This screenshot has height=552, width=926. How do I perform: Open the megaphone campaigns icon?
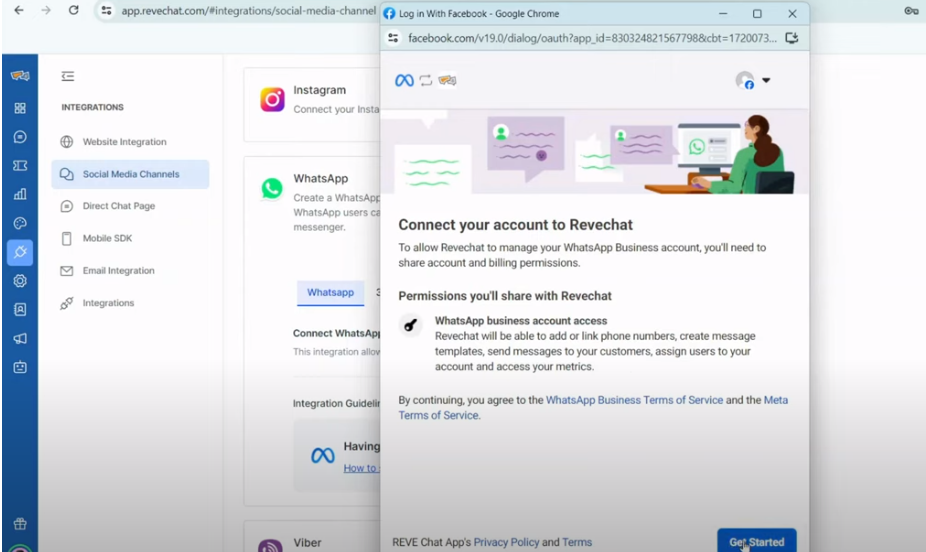20,338
